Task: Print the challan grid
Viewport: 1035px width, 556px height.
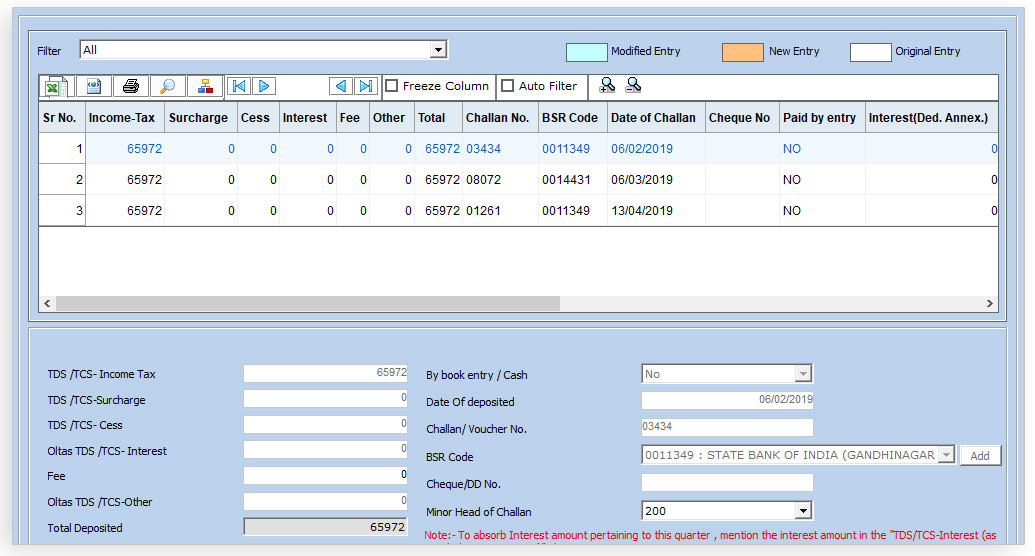Action: pyautogui.click(x=130, y=86)
